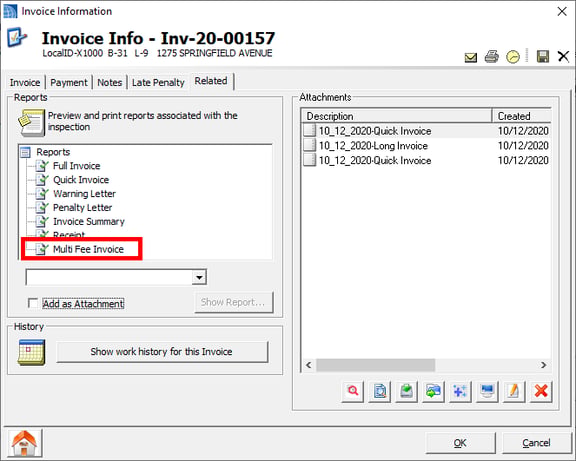
Task: Open the report dropdown arrow
Action: [199, 277]
